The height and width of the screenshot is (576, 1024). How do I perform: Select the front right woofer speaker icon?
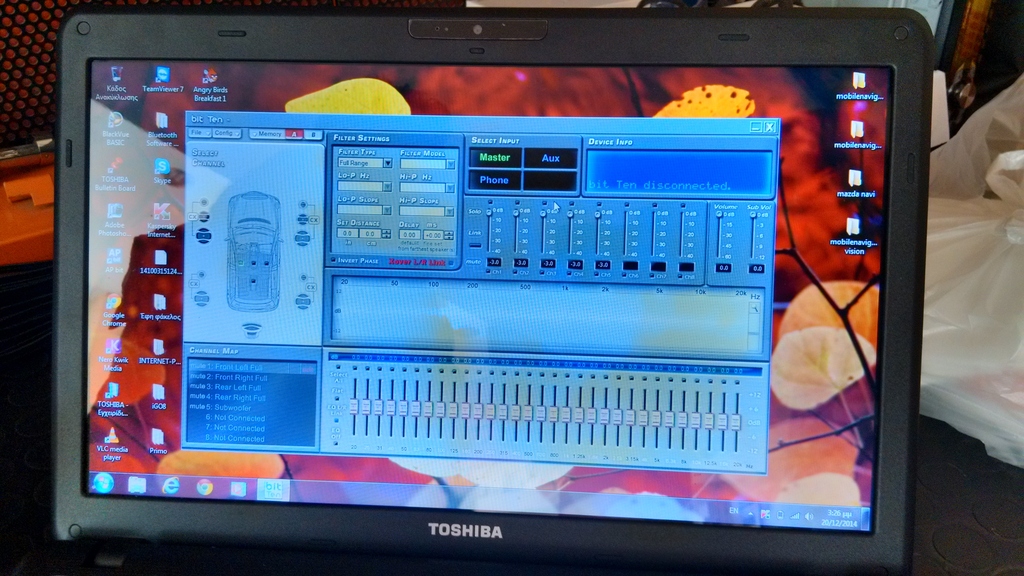click(302, 238)
